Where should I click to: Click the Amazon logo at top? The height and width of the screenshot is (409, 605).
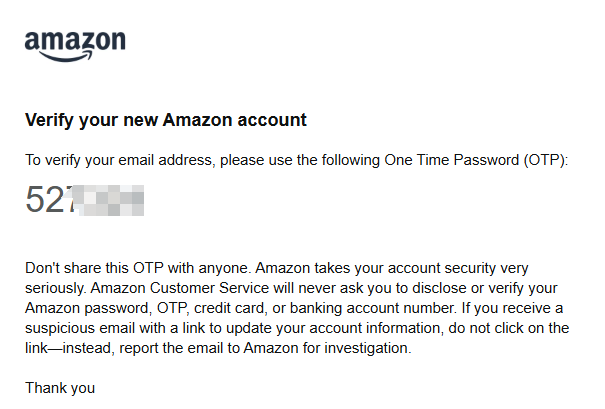(x=75, y=46)
